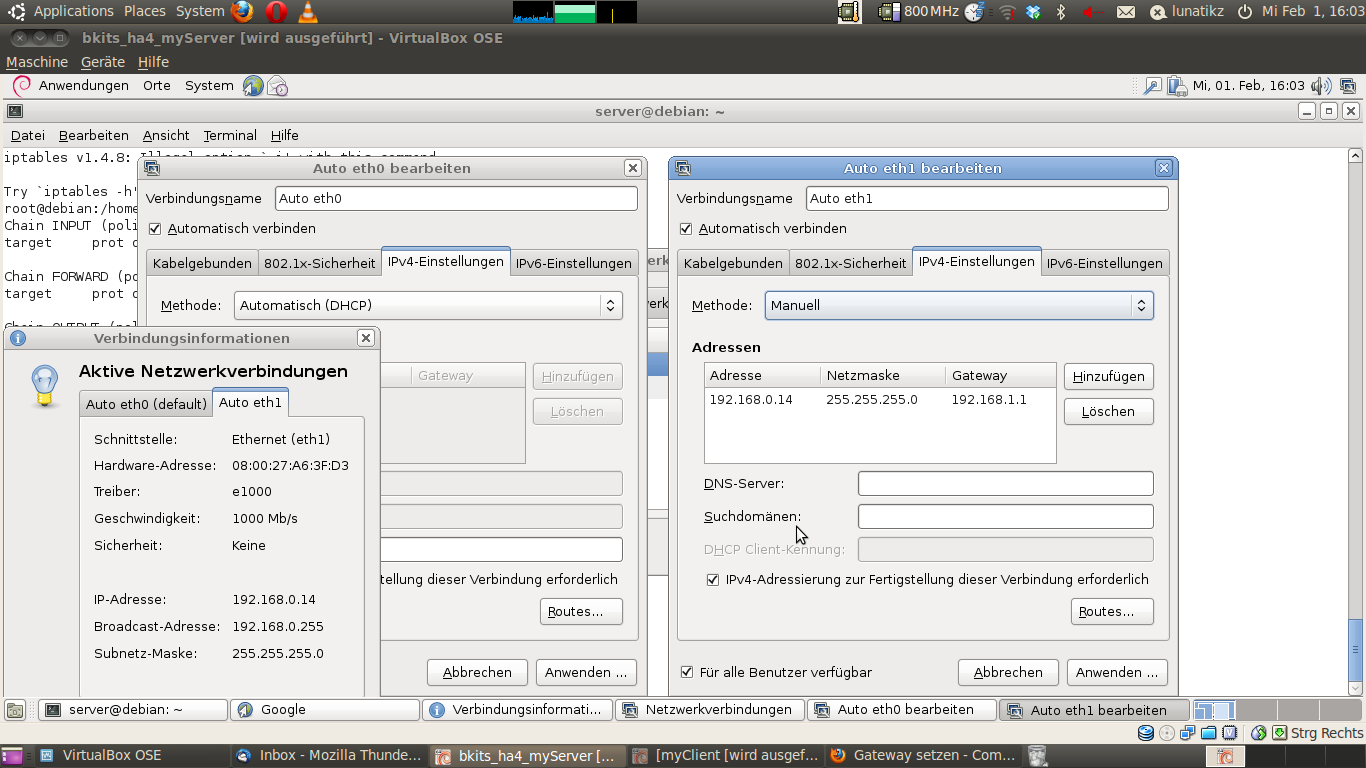Open the Bluetooth indicator in host panel
This screenshot has width=1366, height=768.
[x=1062, y=11]
